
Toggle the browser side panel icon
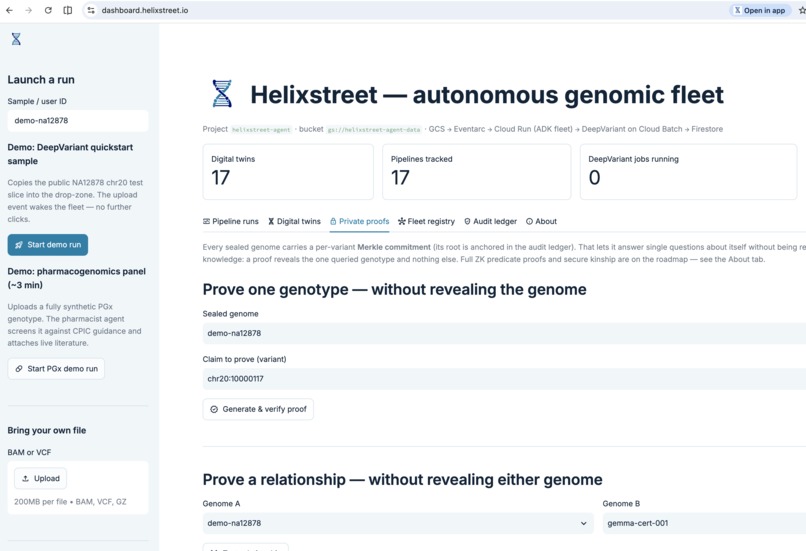pyautogui.click(x=67, y=10)
